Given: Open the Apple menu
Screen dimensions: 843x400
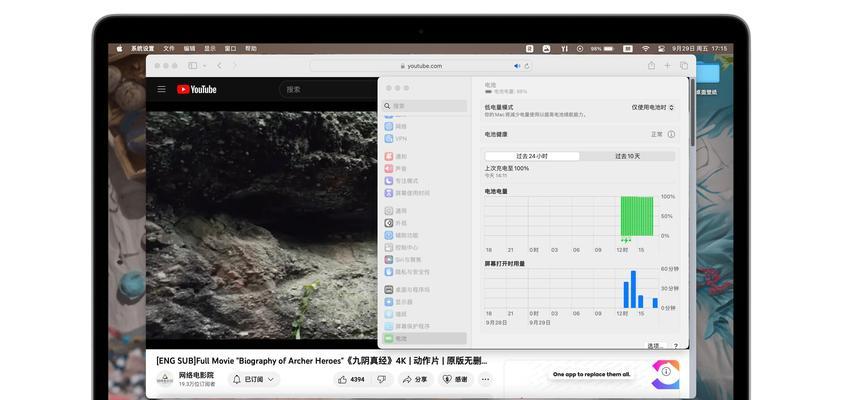Looking at the screenshot, I should pos(119,48).
